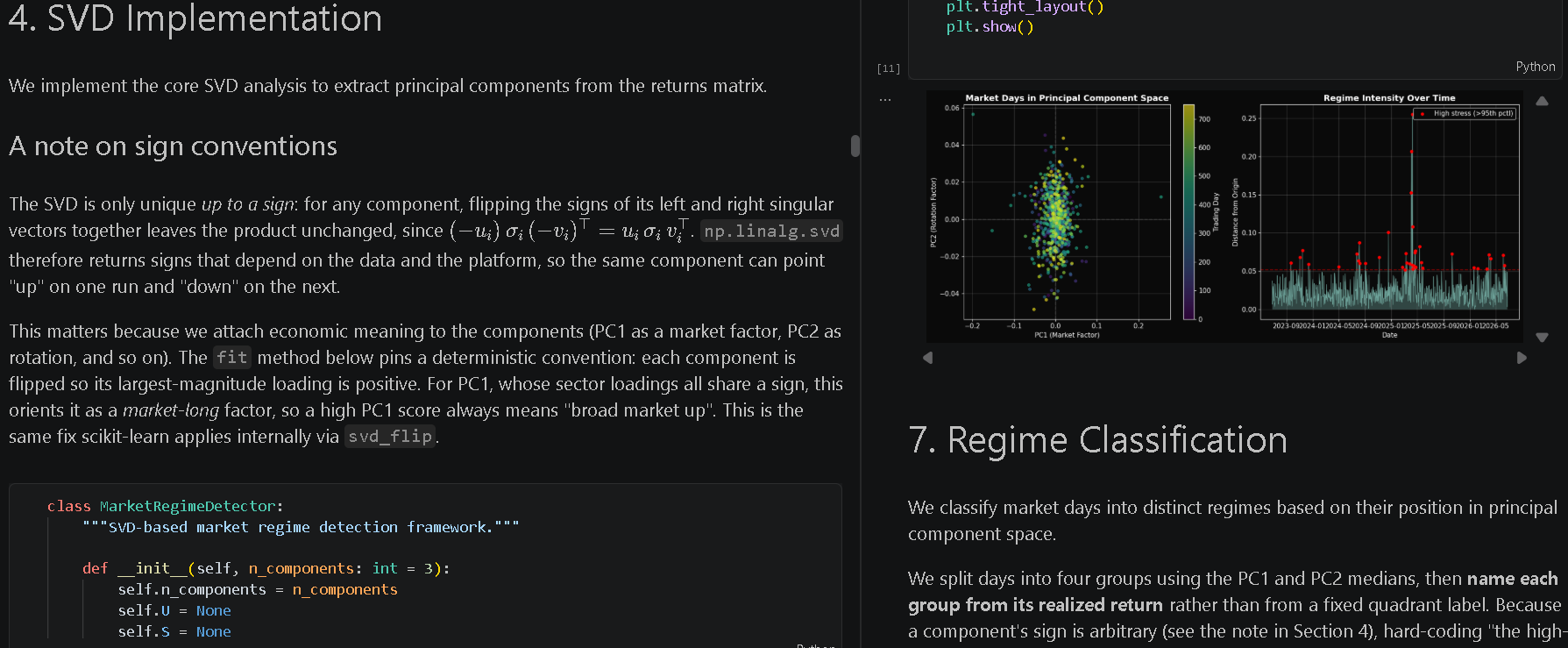Click 'A note on sign conventions' heading
Viewport: 1568px width, 648px height.
[173, 146]
